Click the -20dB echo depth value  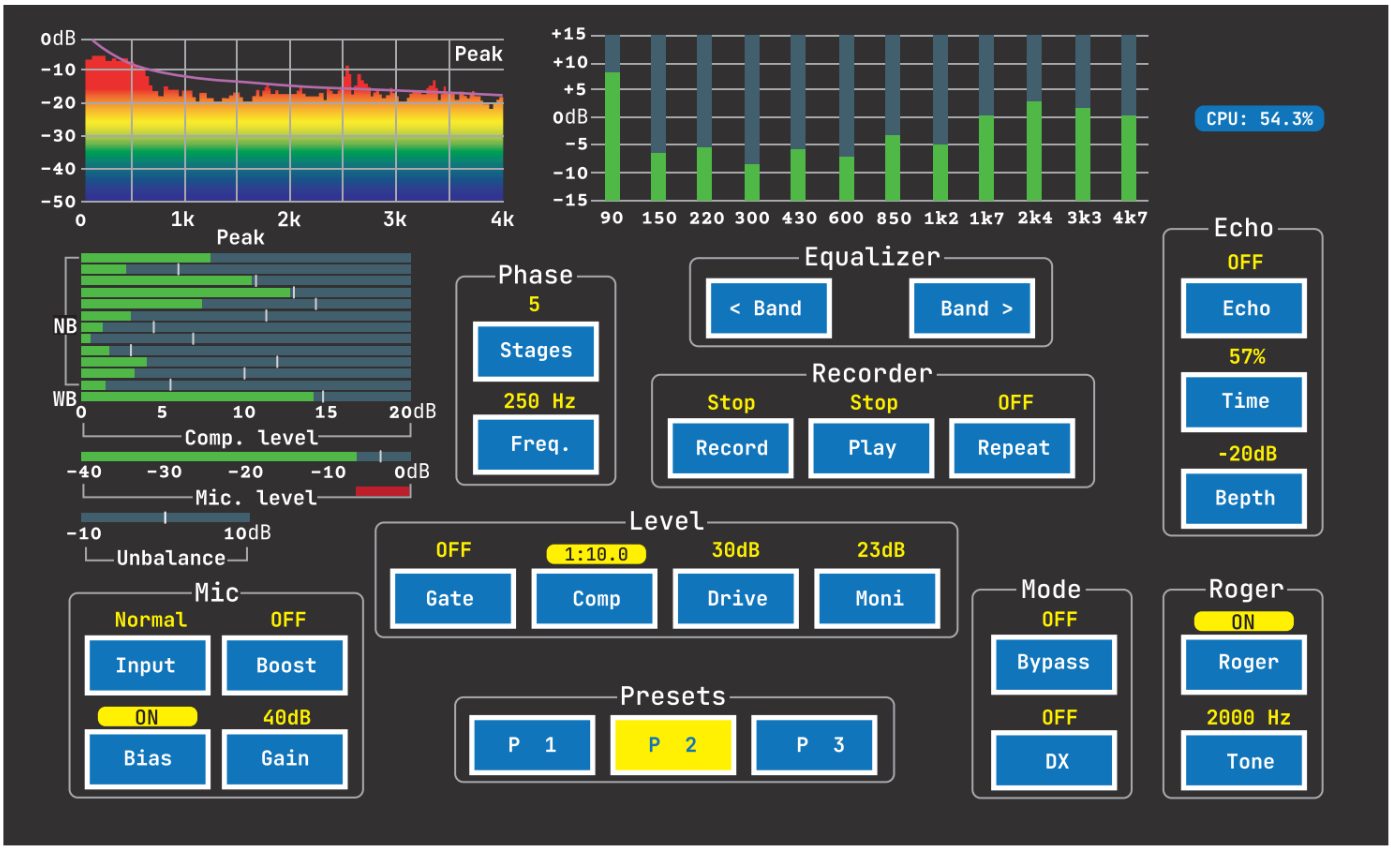pyautogui.click(x=1245, y=454)
